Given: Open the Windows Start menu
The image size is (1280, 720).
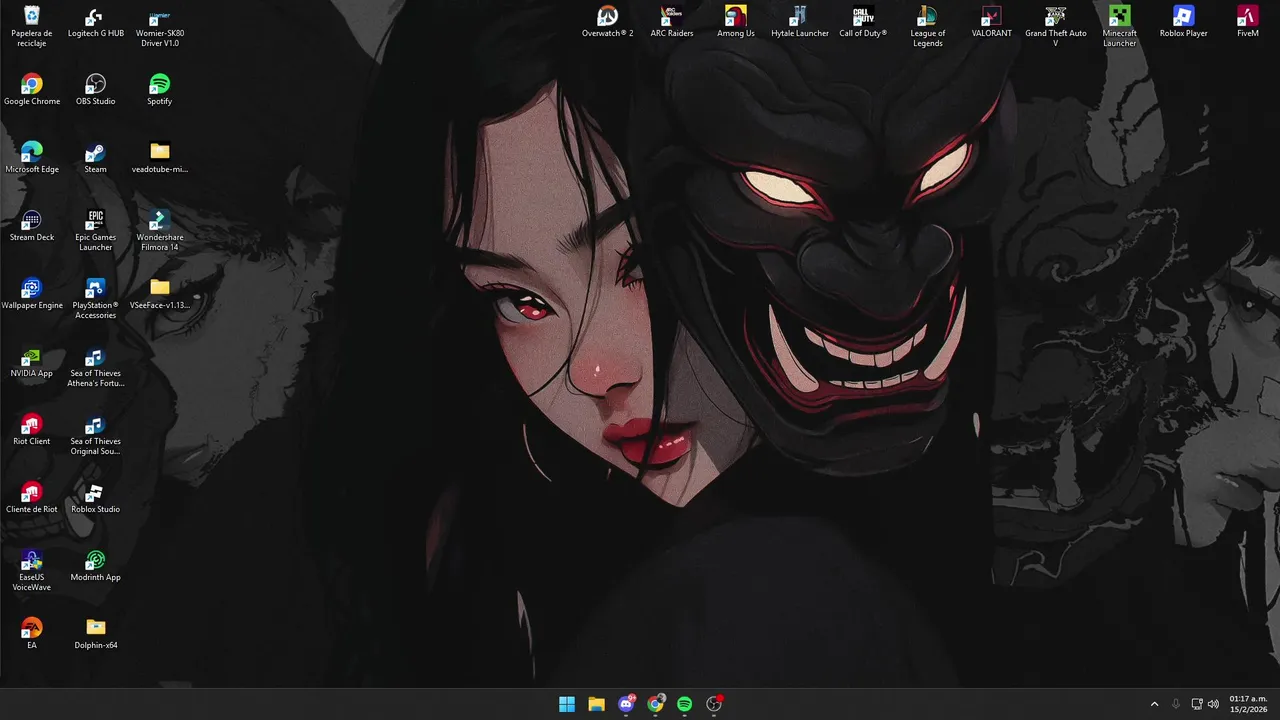Looking at the screenshot, I should [x=567, y=704].
